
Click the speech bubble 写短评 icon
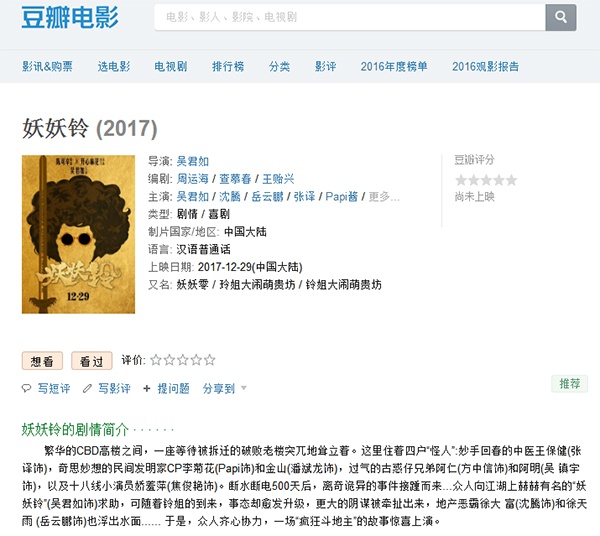coord(26,388)
